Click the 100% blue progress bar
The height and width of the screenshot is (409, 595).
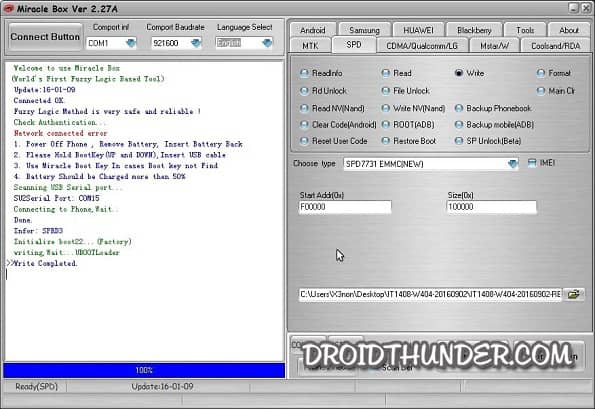tap(144, 370)
